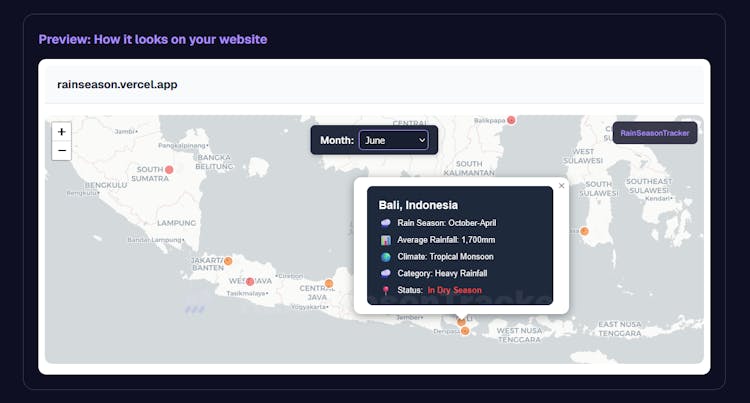This screenshot has width=750, height=403.
Task: Click the pin icon beside Status
Action: pyautogui.click(x=386, y=290)
